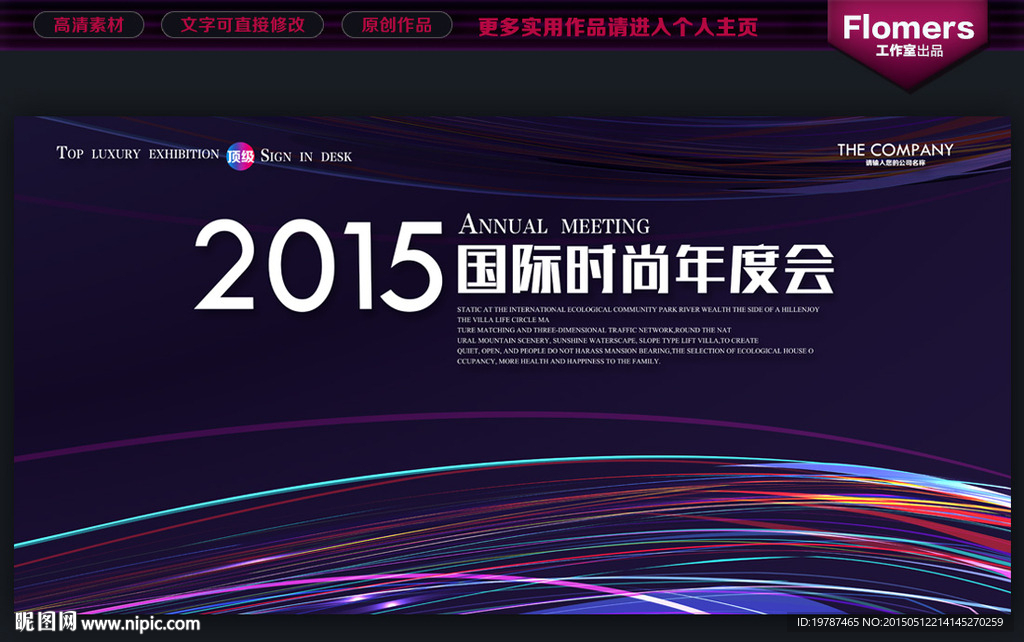Click the 'ANNUAL MEETING' heading
Viewport: 1024px width, 642px height.
coord(554,225)
